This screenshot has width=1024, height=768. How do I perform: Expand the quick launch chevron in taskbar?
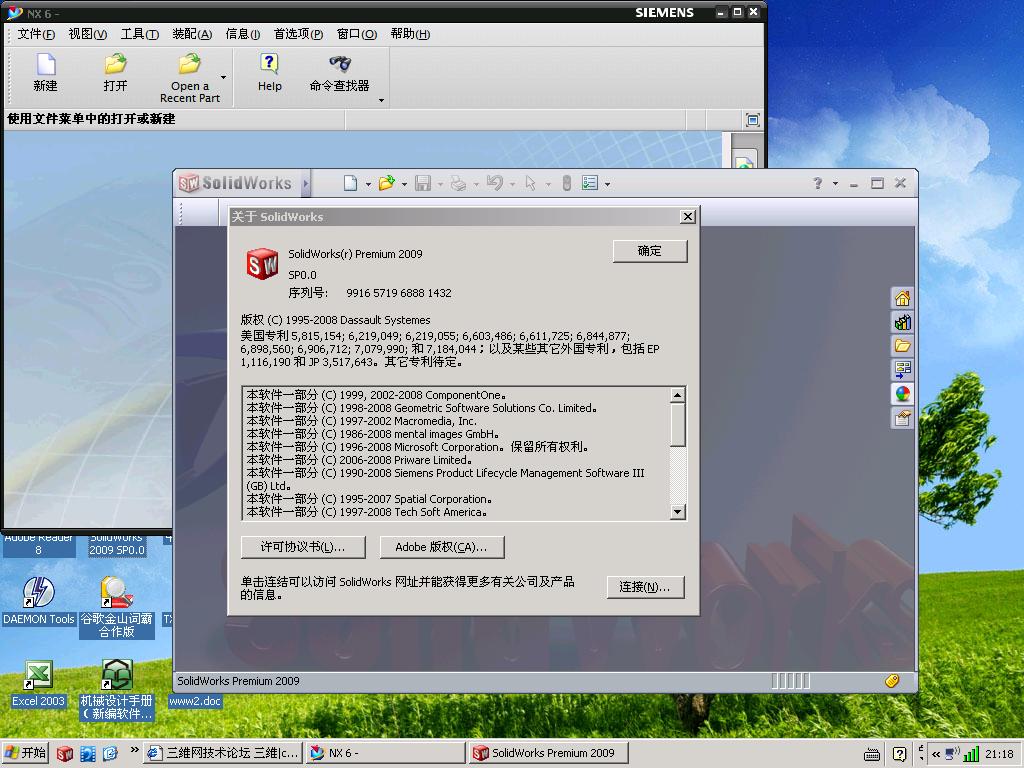135,750
